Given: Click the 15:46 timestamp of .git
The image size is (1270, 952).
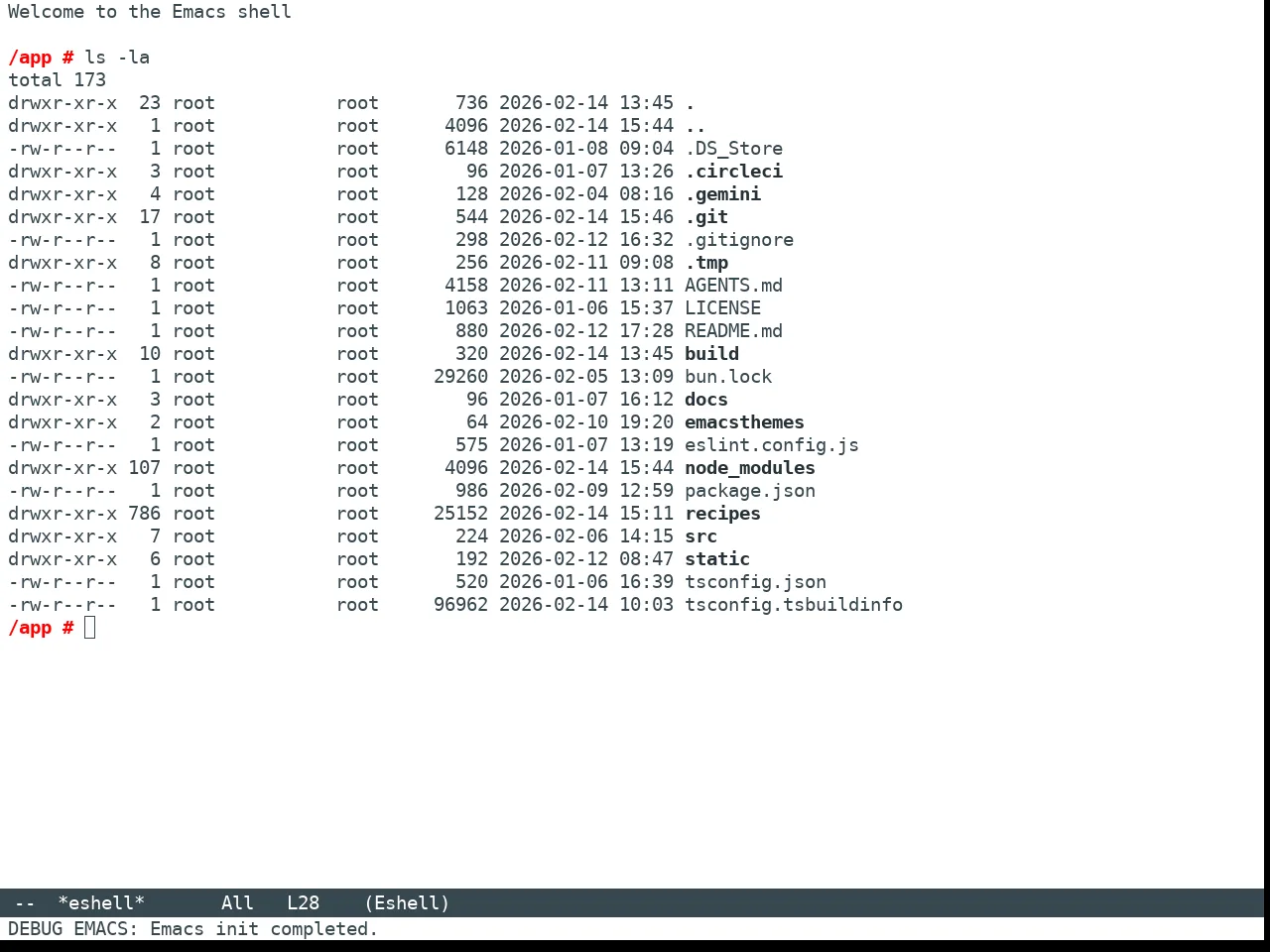Looking at the screenshot, I should pos(646,217).
